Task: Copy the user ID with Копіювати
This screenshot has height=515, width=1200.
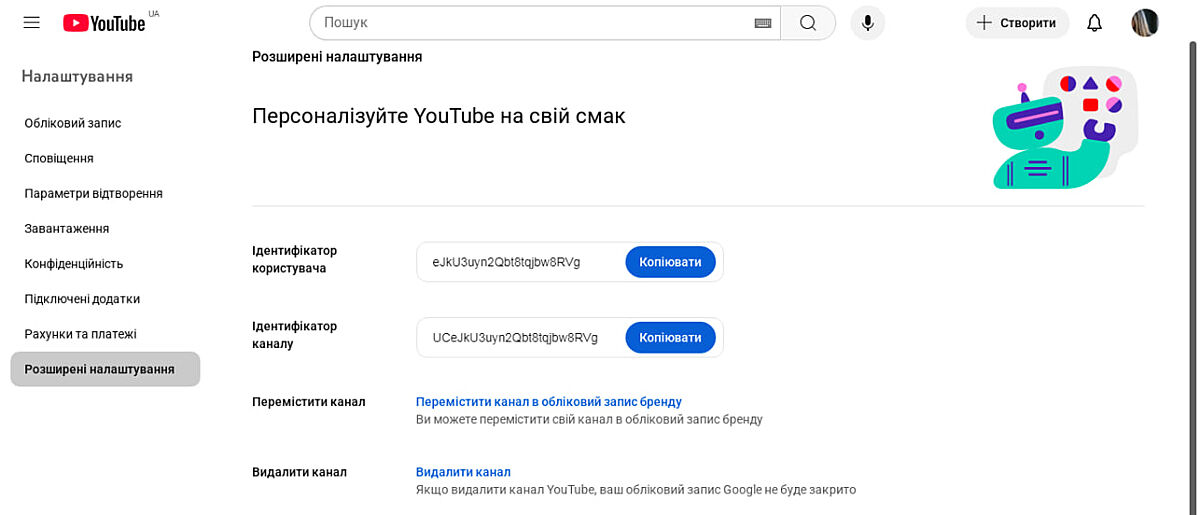Action: (670, 262)
